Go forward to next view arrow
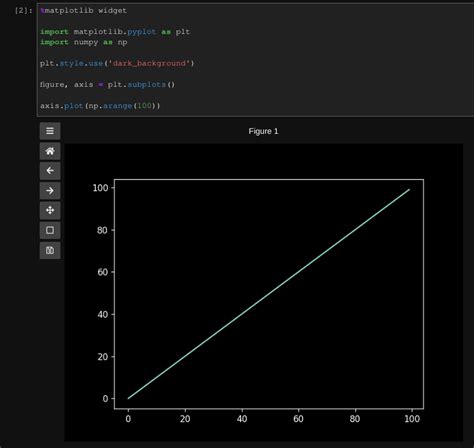Image resolution: width=474 pixels, height=448 pixels. (50, 191)
